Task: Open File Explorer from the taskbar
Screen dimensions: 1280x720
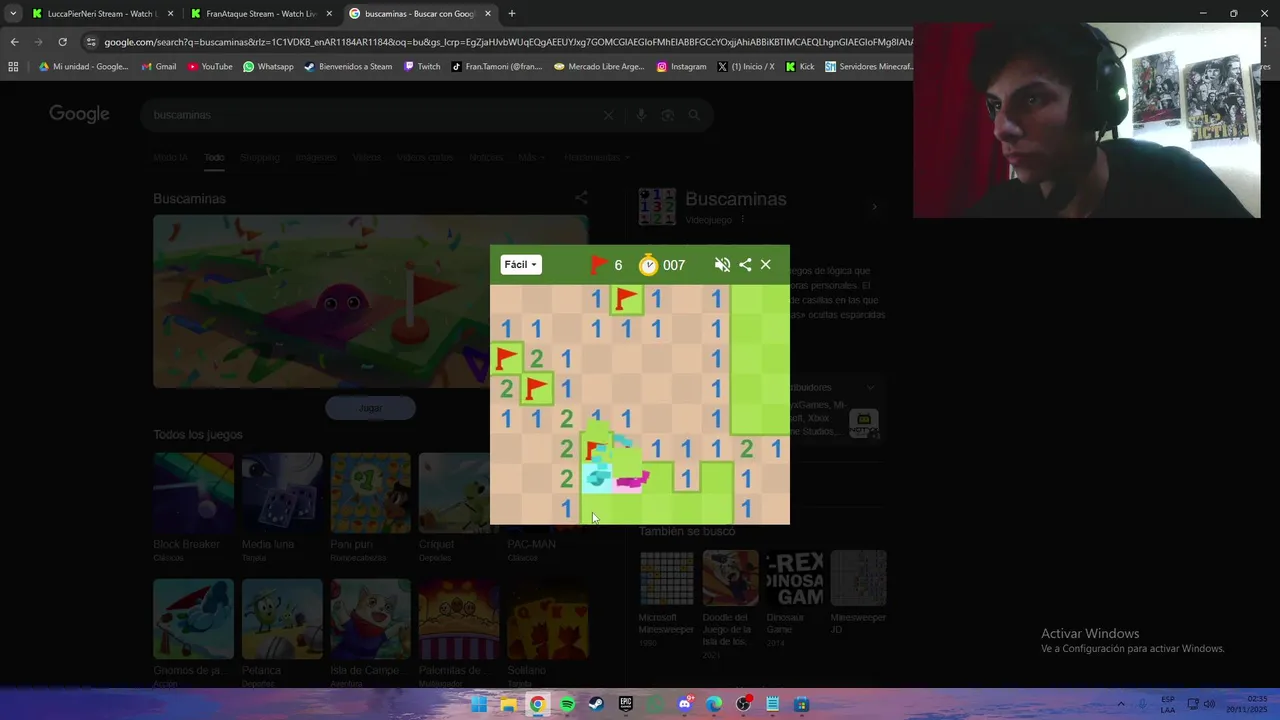Action: point(508,704)
